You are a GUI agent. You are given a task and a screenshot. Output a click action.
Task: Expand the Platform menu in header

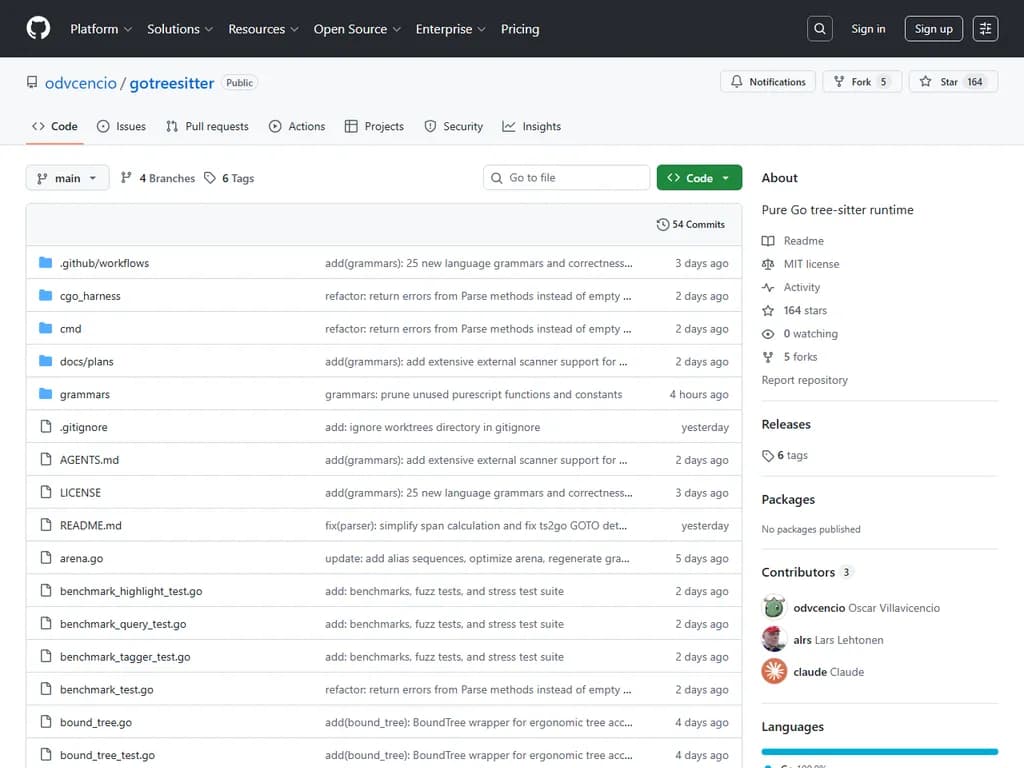point(100,29)
